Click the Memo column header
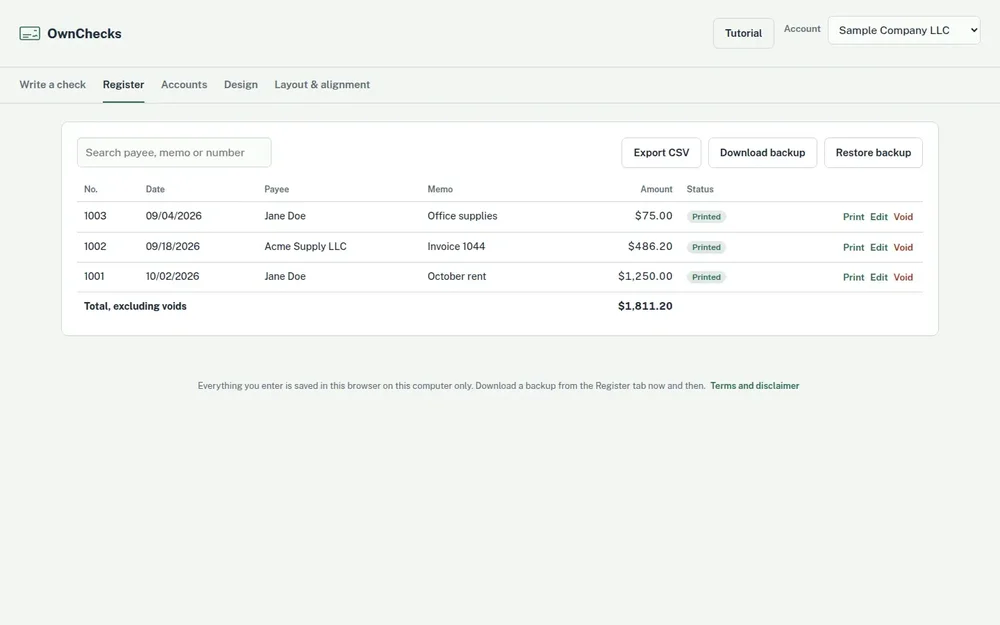 (x=440, y=189)
